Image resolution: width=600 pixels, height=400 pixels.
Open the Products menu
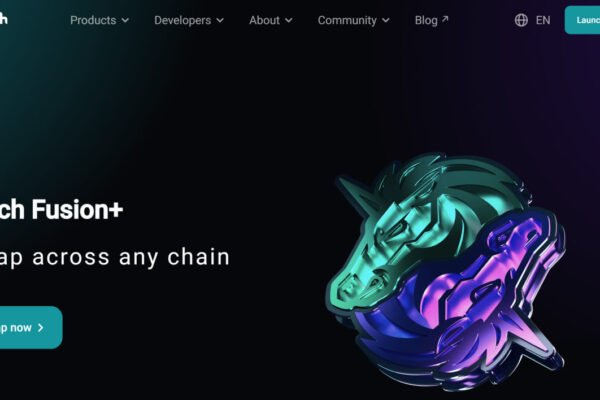[x=99, y=20]
